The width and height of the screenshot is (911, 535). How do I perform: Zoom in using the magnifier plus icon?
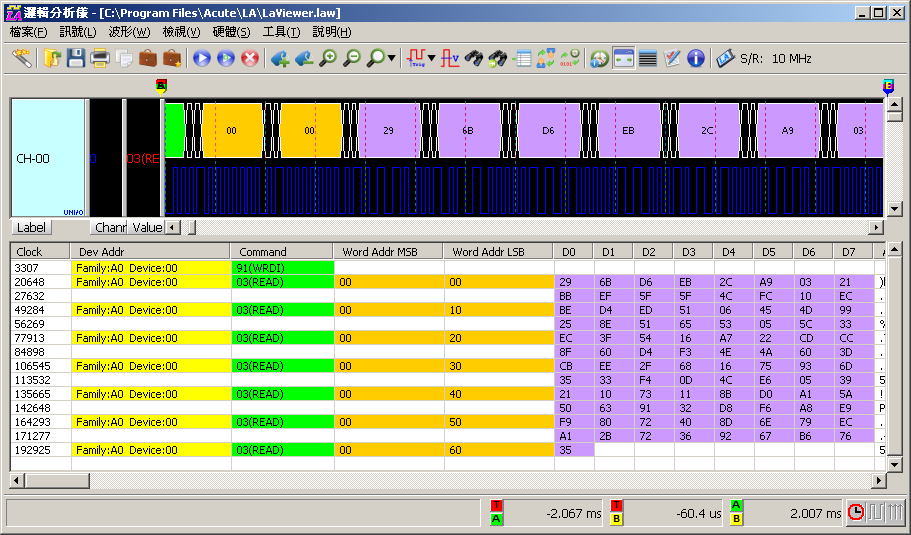[328, 58]
